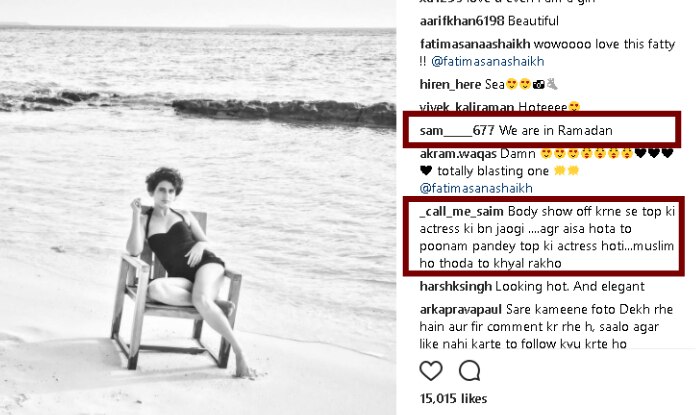700x415 pixels.
Task: Open comments with the speech bubble icon
Action: (470, 370)
